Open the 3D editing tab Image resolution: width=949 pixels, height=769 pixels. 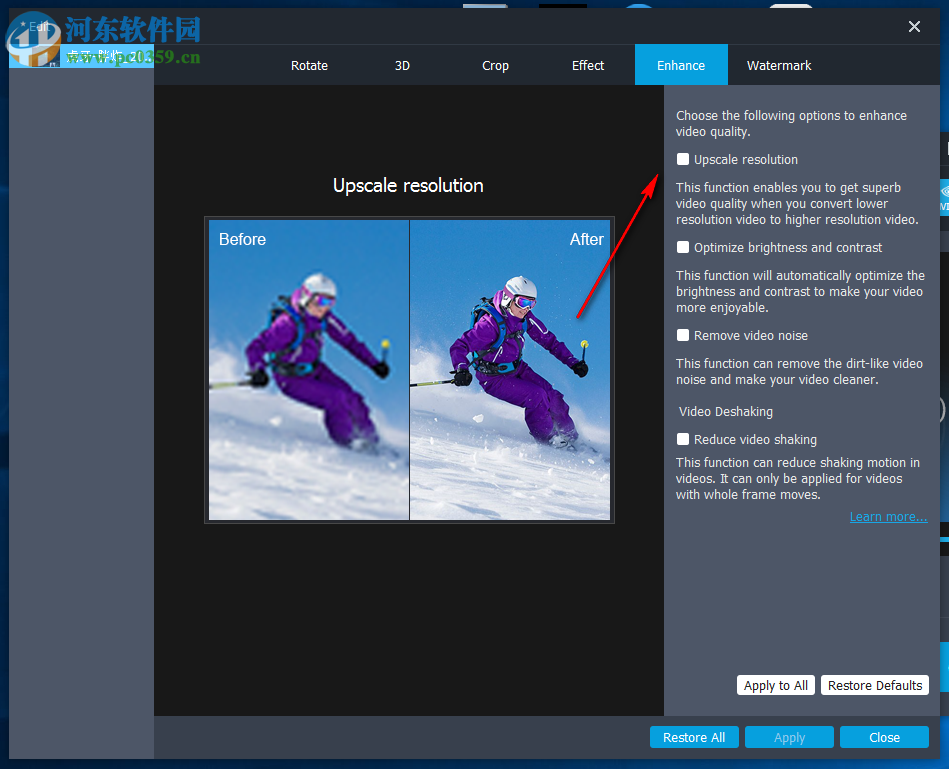click(x=402, y=65)
